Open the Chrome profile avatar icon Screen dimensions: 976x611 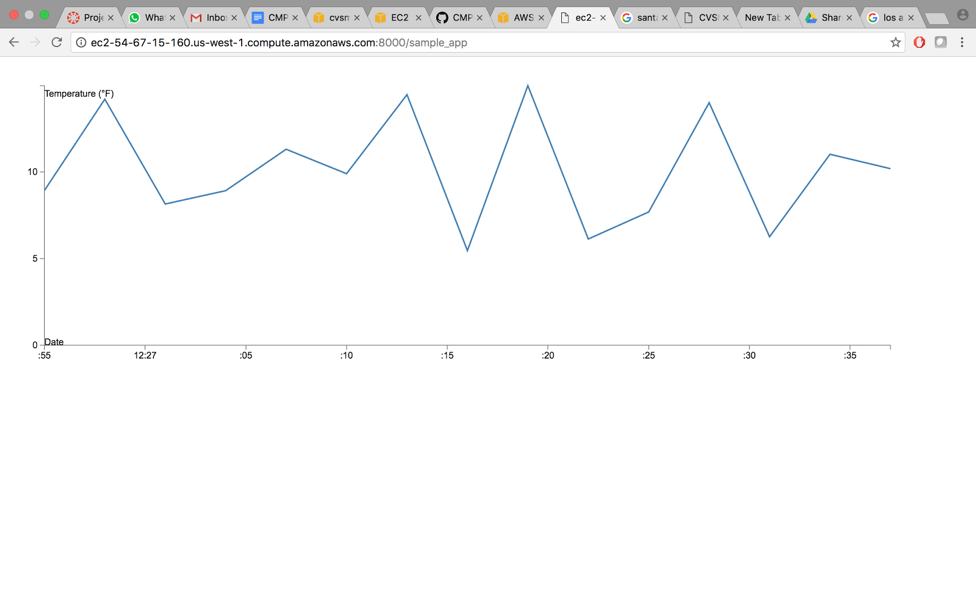962,14
